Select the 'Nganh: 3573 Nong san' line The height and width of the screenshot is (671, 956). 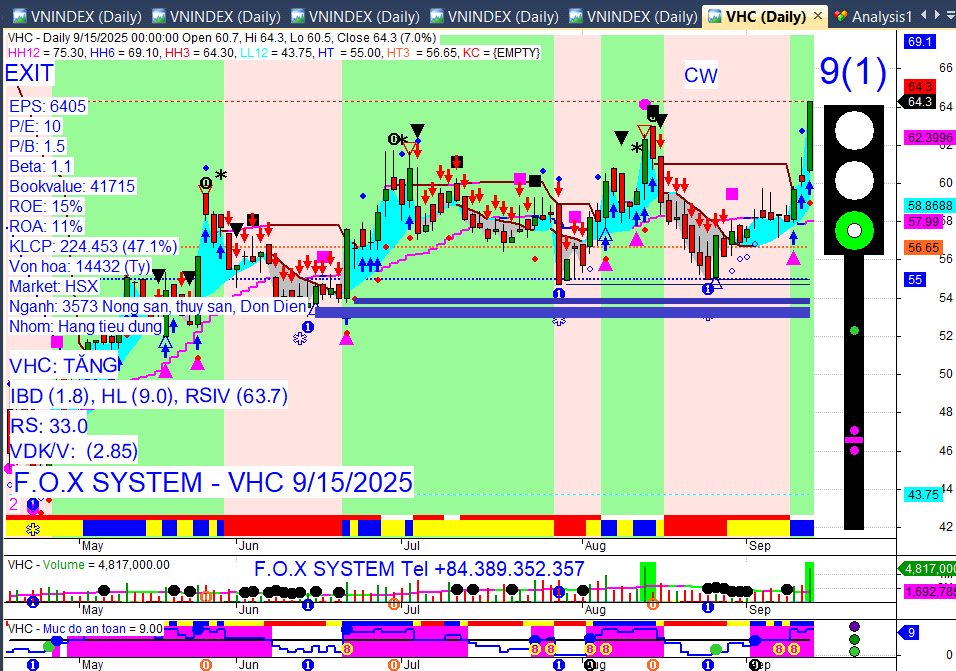[x=157, y=306]
